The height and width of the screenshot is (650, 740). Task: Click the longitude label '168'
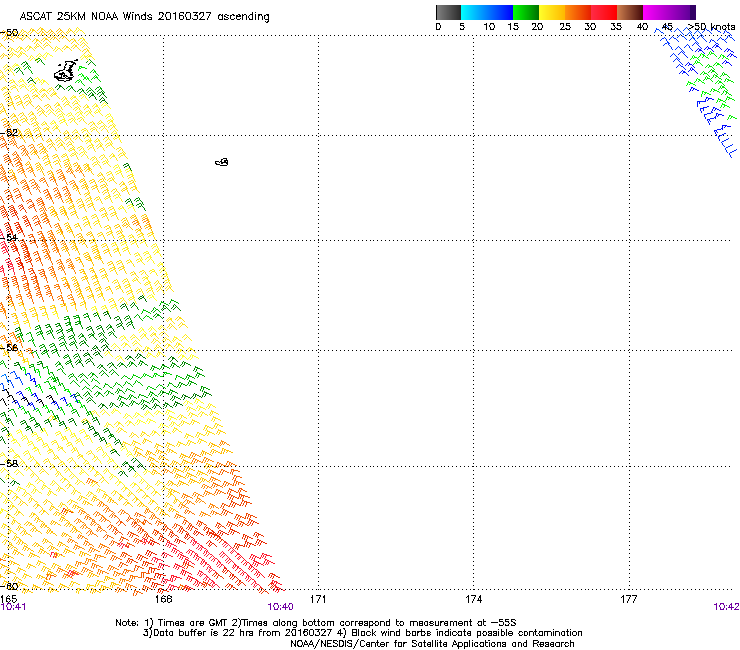(x=163, y=599)
